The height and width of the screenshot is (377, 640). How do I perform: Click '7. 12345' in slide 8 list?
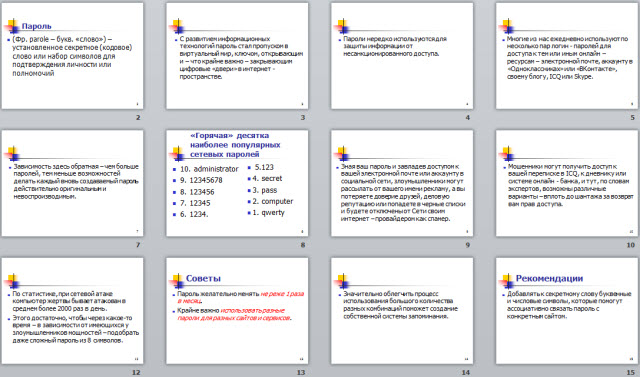pos(195,203)
